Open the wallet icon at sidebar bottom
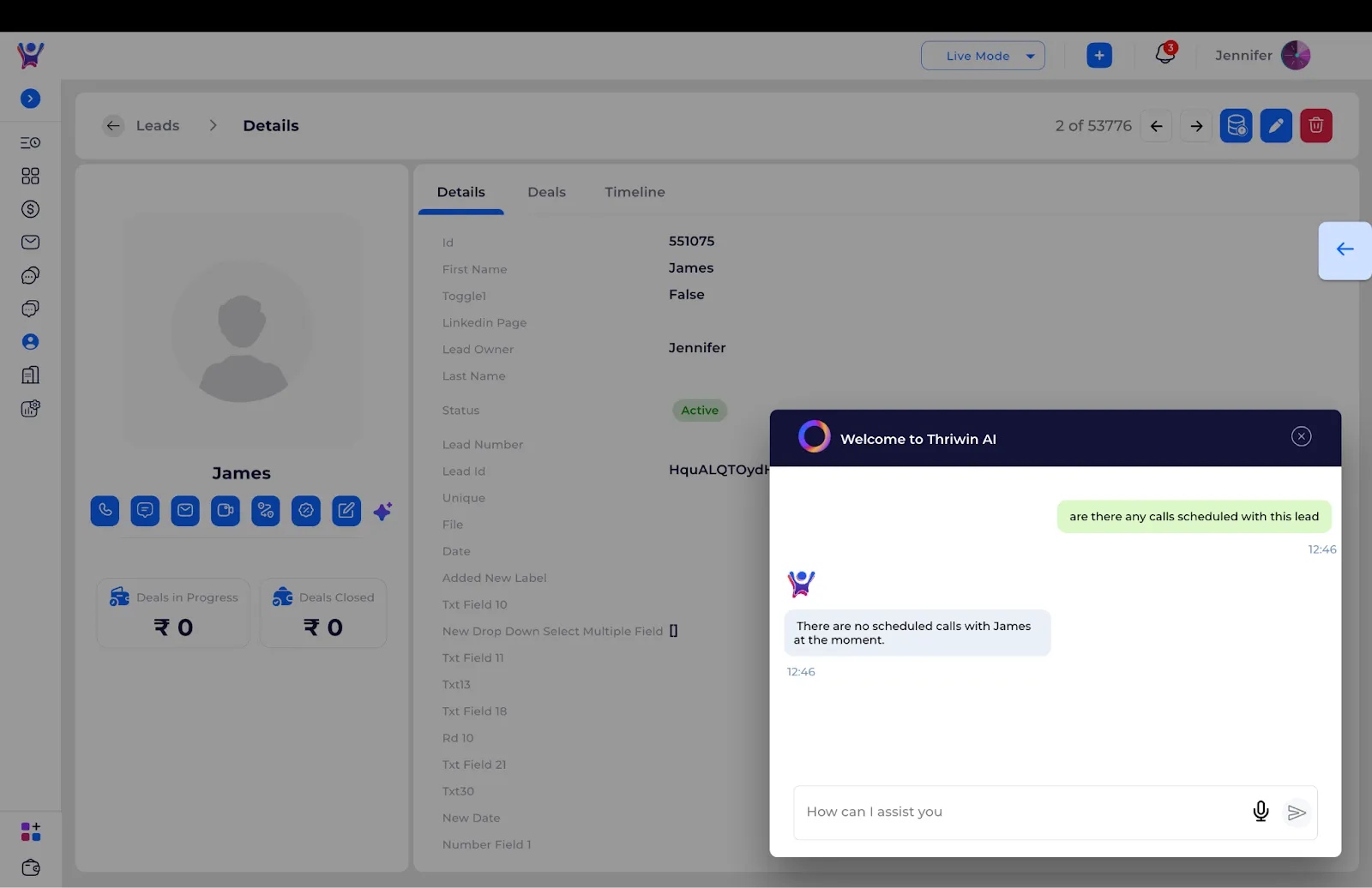 click(30, 867)
